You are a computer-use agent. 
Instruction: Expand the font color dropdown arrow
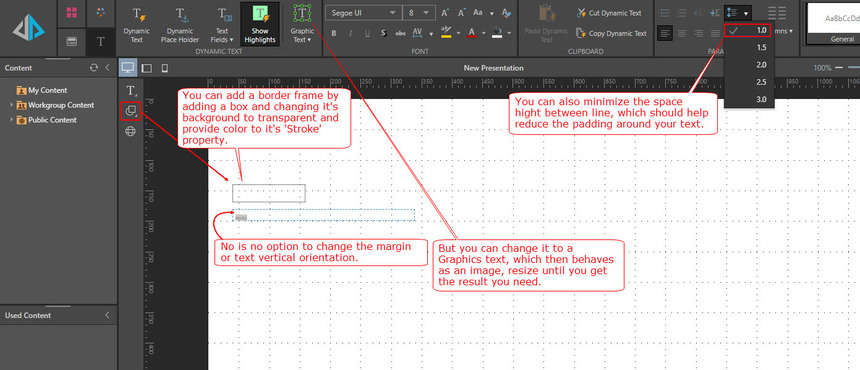click(x=483, y=33)
